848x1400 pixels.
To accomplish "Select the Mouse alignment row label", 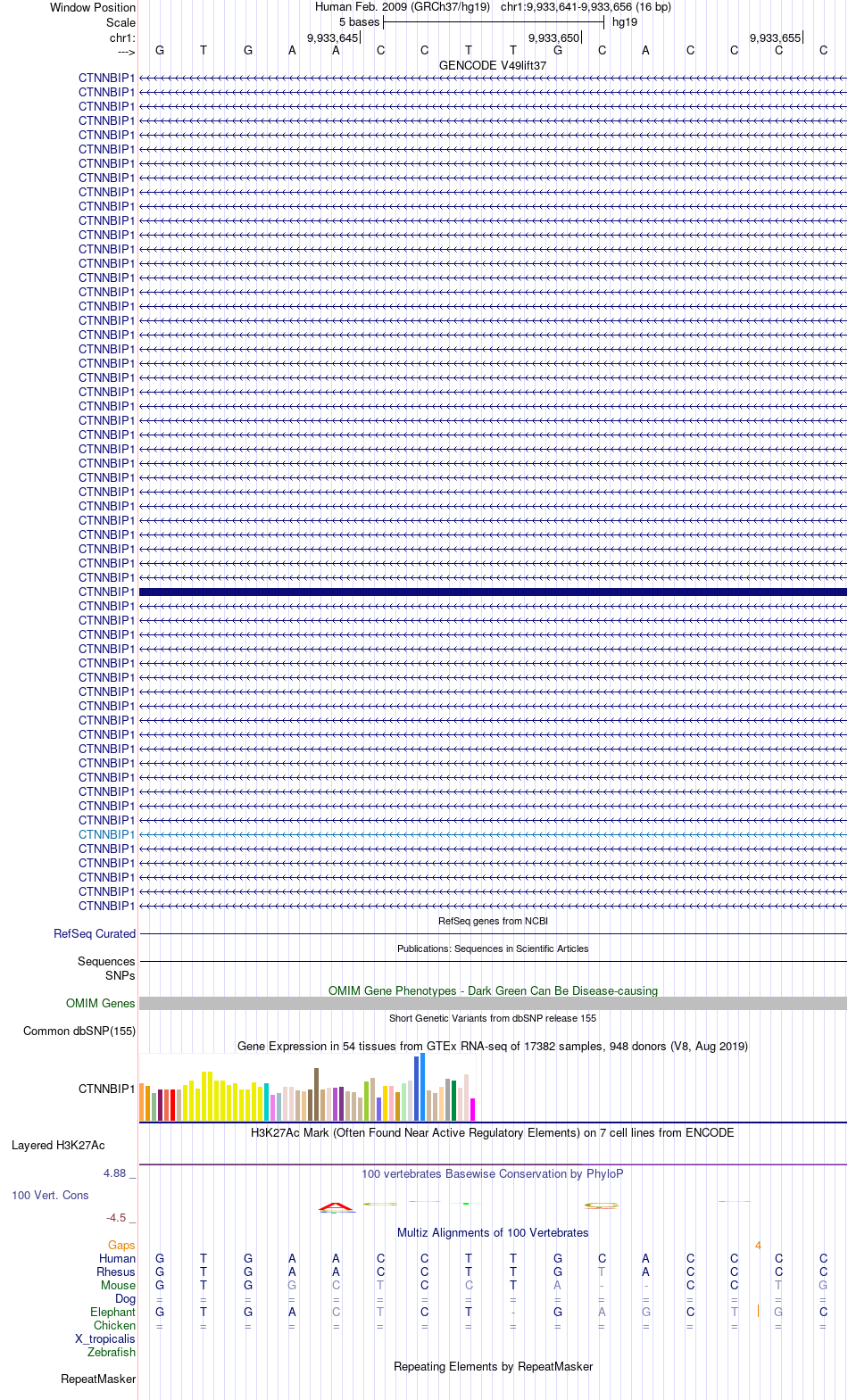I will click(118, 1285).
